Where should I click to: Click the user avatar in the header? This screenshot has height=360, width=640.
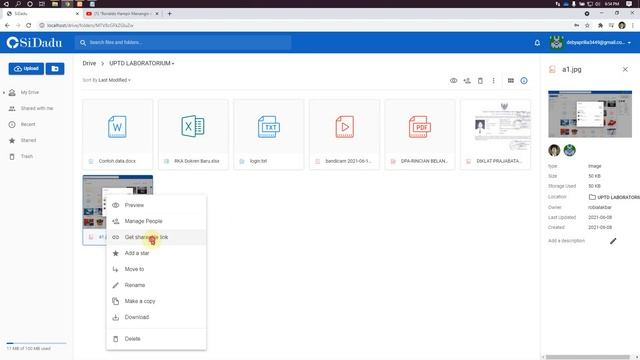click(556, 42)
